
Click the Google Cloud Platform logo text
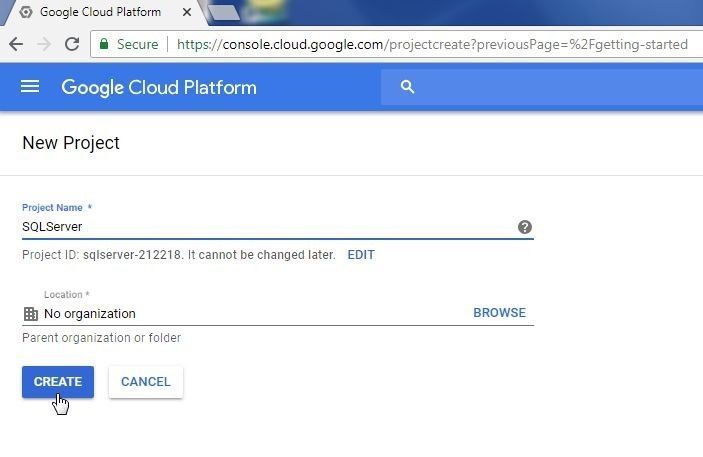(159, 87)
